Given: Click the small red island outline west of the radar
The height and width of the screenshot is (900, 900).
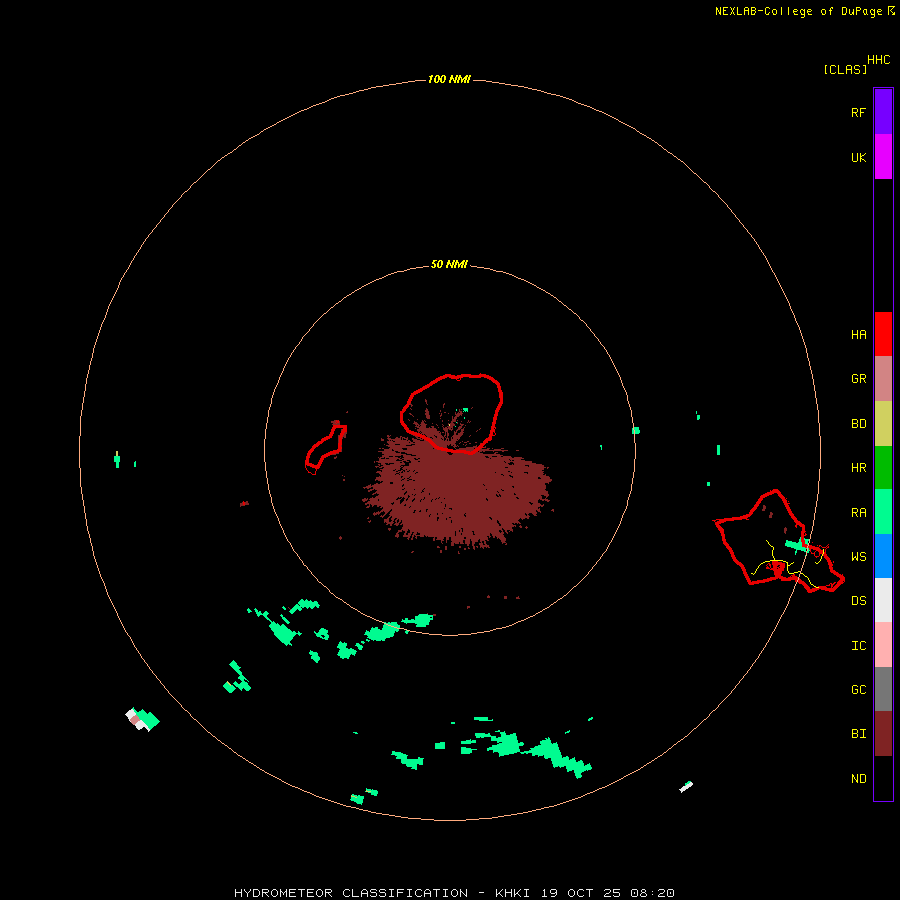Looking at the screenshot, I should (x=325, y=447).
